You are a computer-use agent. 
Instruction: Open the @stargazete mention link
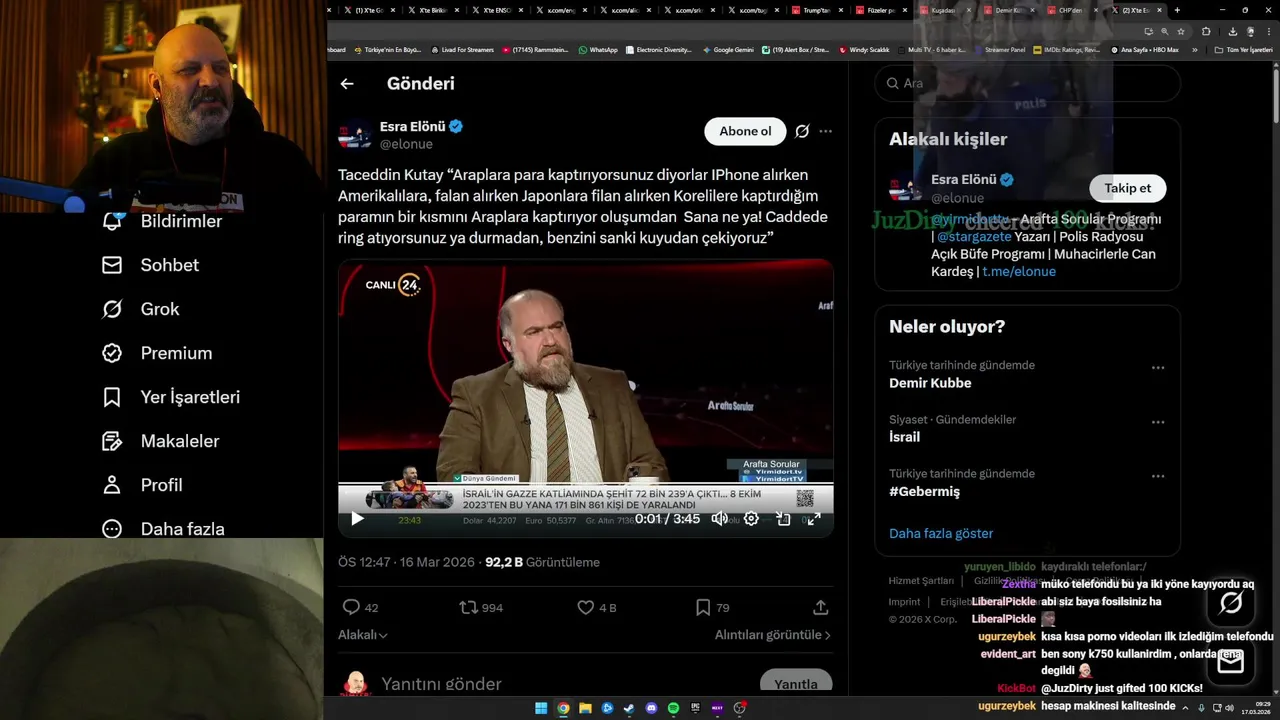coord(974,237)
